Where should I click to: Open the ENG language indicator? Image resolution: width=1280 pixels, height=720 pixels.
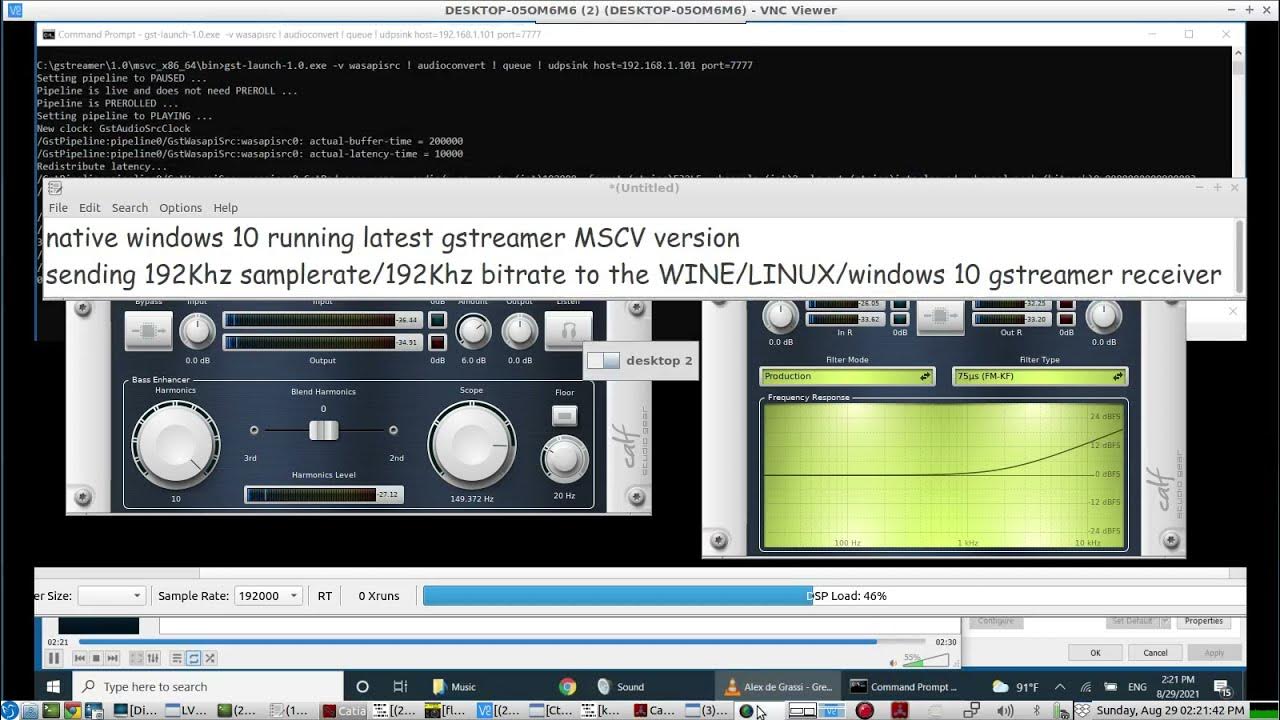coord(1137,687)
